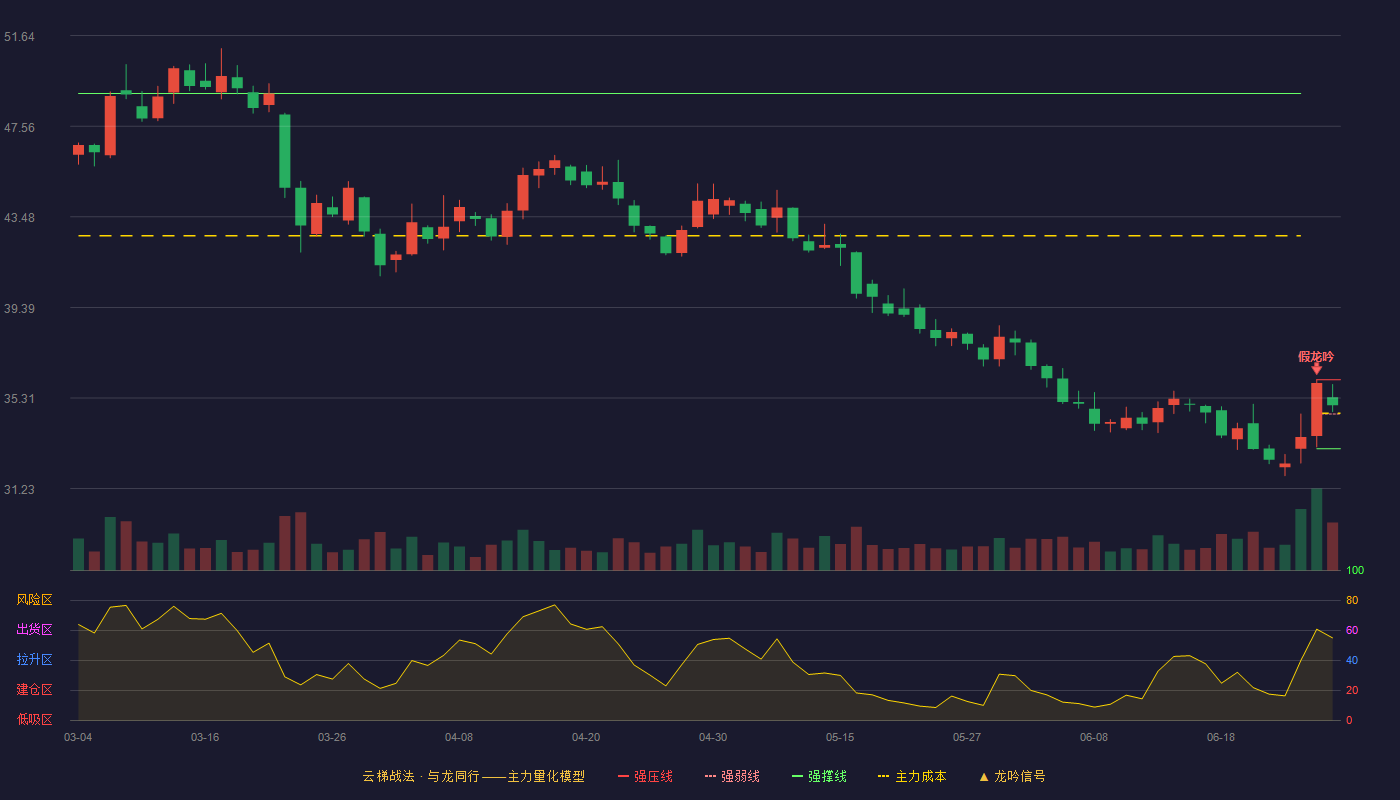Click the 假龙吟 signal marker label
Viewport: 1400px width, 800px height.
(1316, 356)
